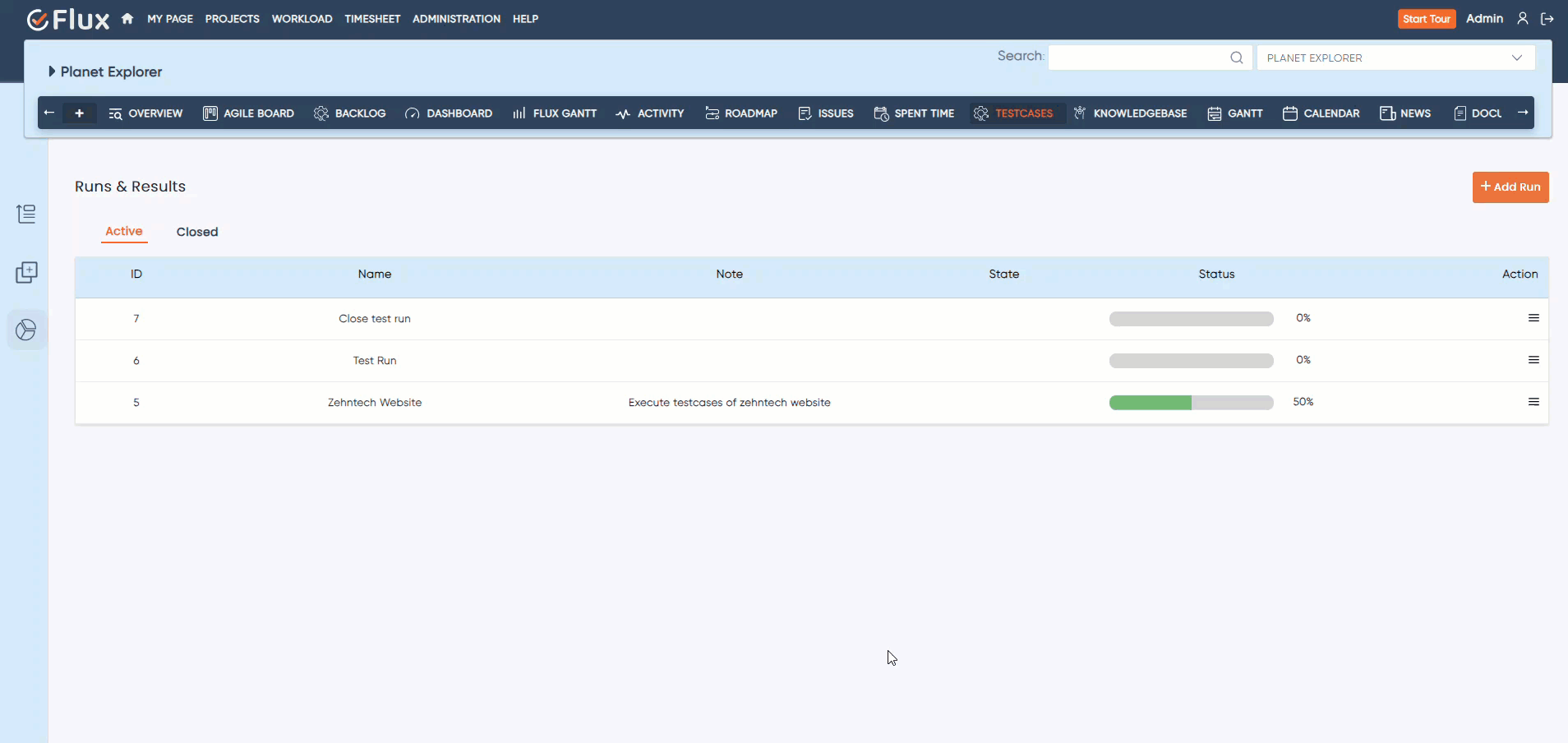Screen dimensions: 1568x743
Task: Click into the Search input field
Action: tap(1138, 58)
